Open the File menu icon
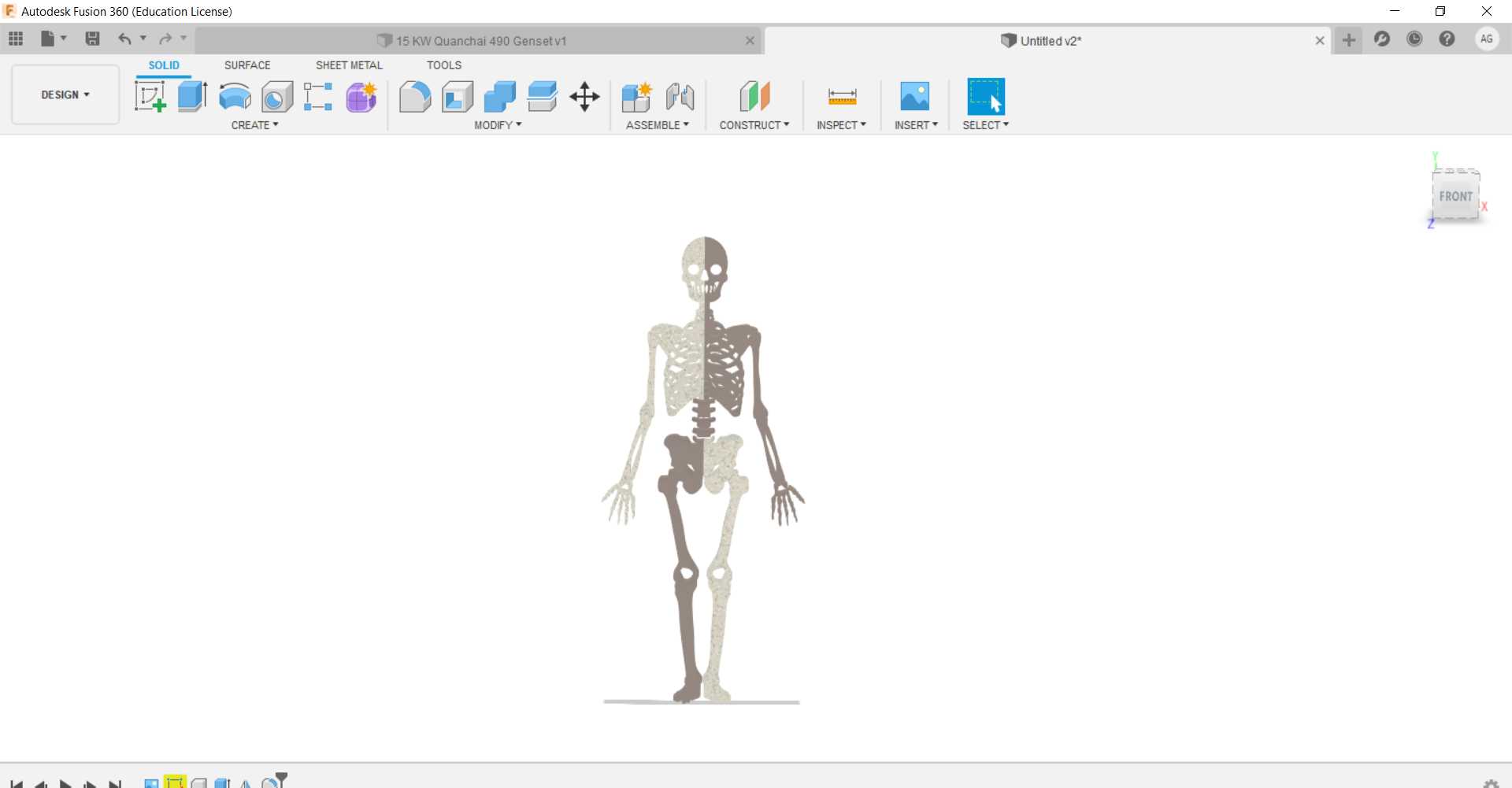 53,39
